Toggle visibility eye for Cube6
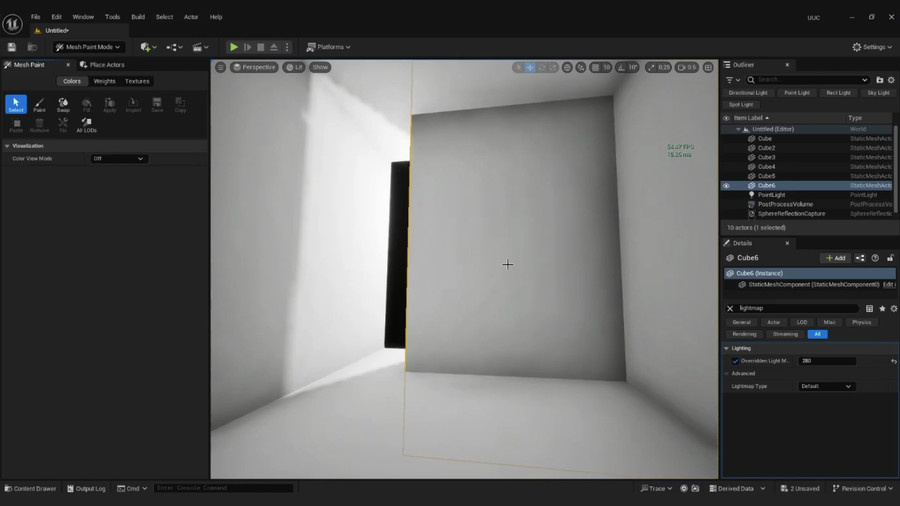 [x=726, y=186]
